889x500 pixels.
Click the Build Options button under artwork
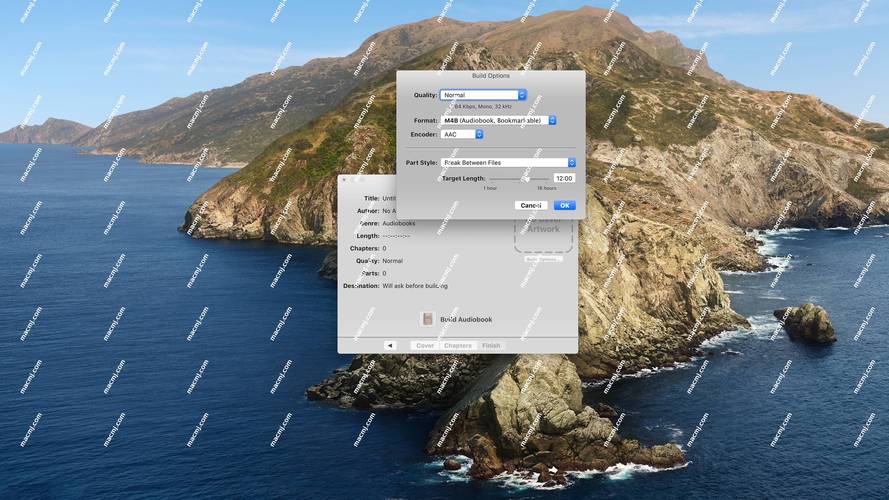point(543,259)
